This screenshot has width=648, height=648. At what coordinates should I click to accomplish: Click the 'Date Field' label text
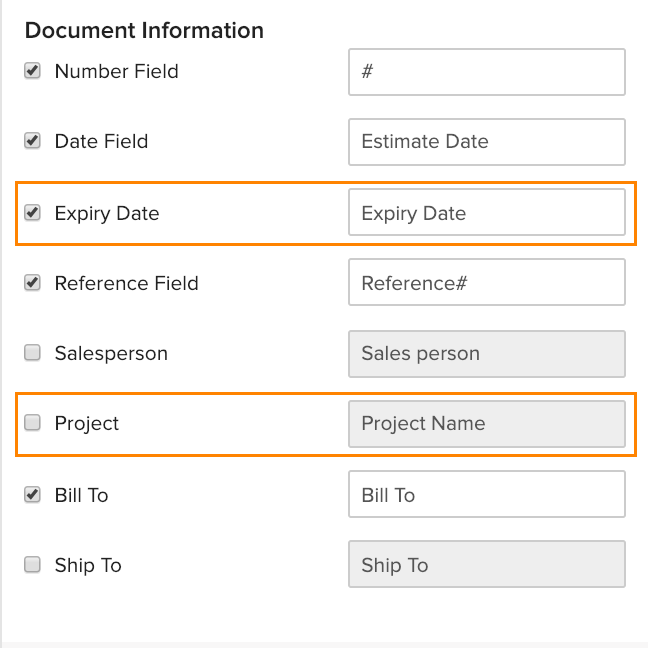click(101, 141)
